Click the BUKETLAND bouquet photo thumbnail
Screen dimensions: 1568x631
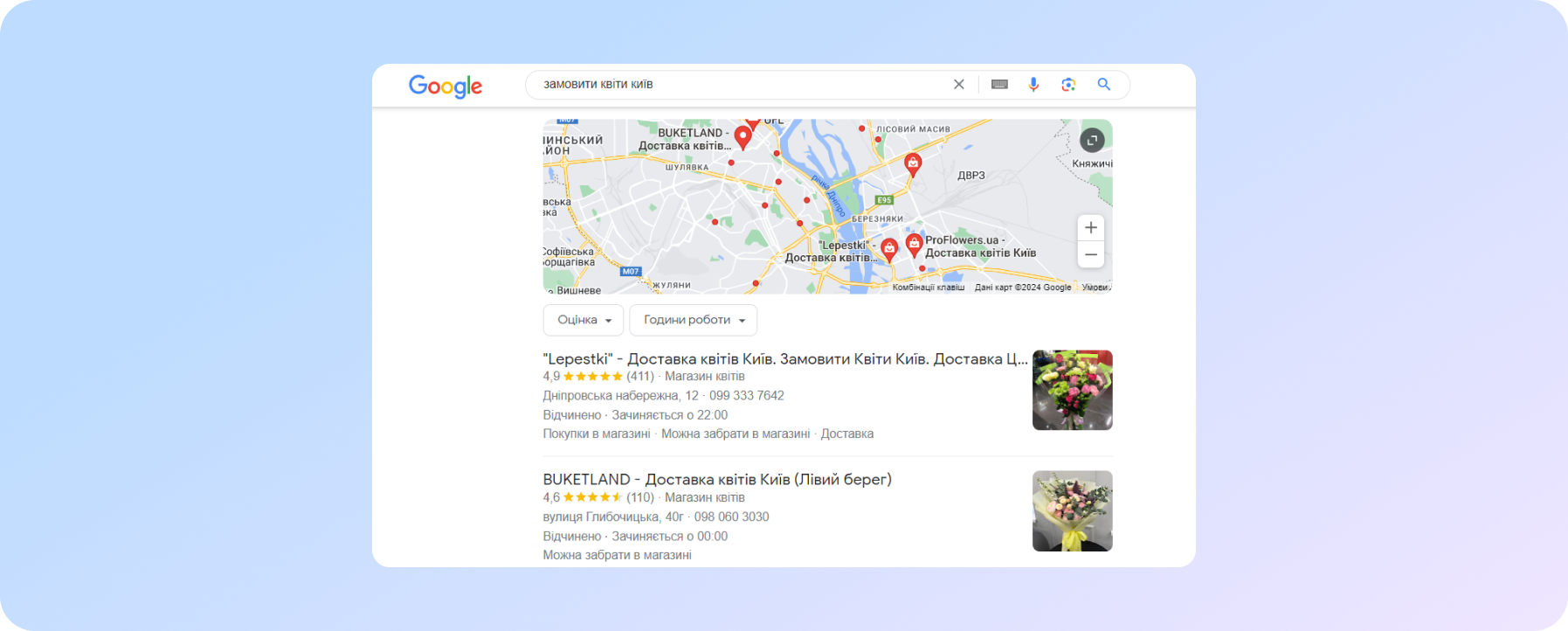click(x=1073, y=511)
